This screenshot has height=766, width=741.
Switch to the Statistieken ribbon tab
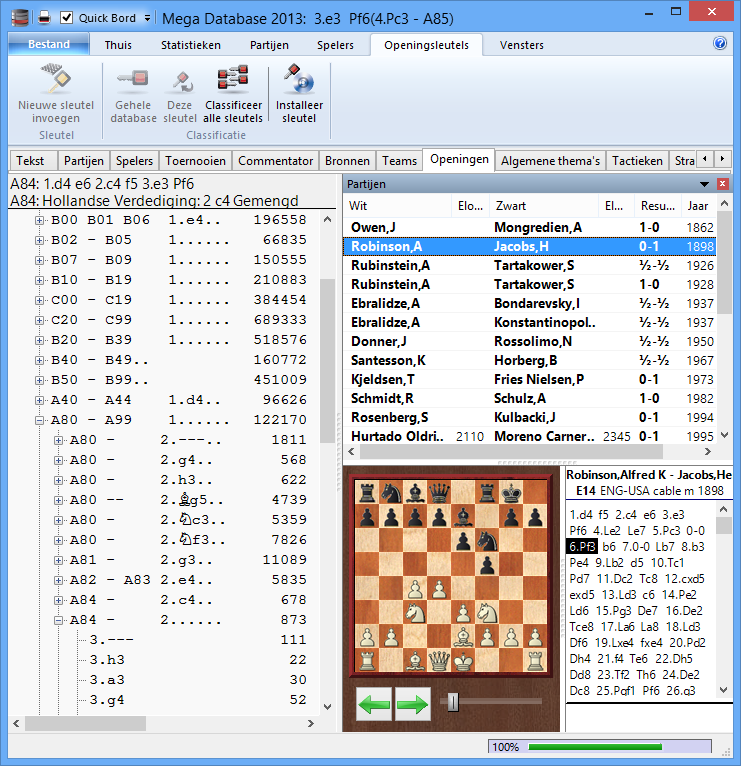pos(192,45)
